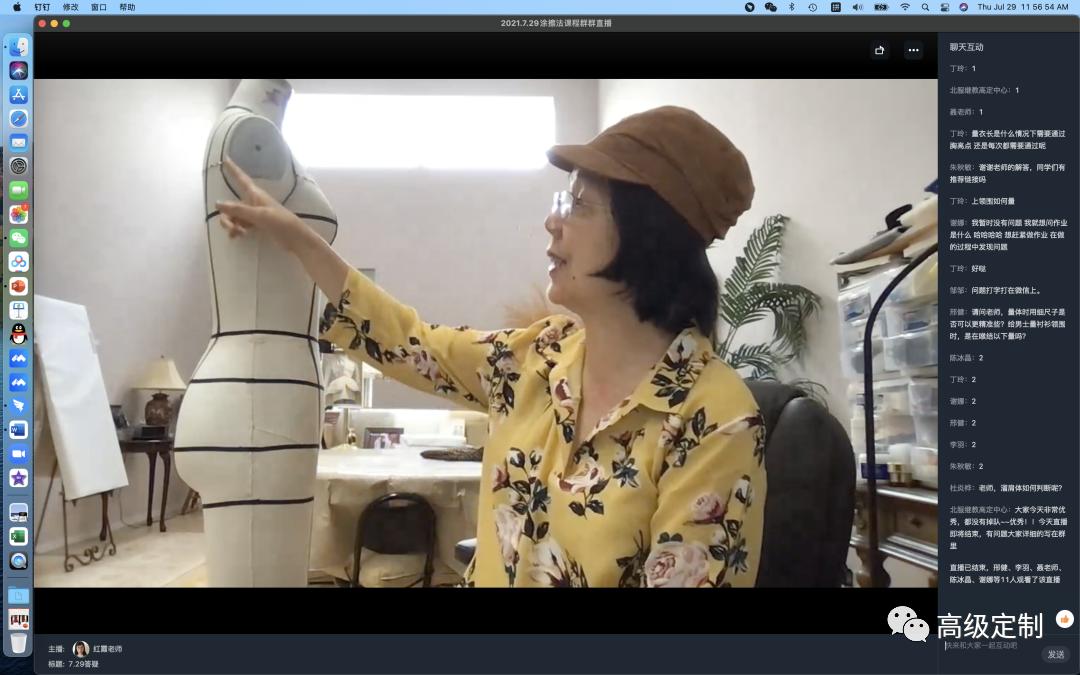Open App Store in the Dock

tap(19, 94)
